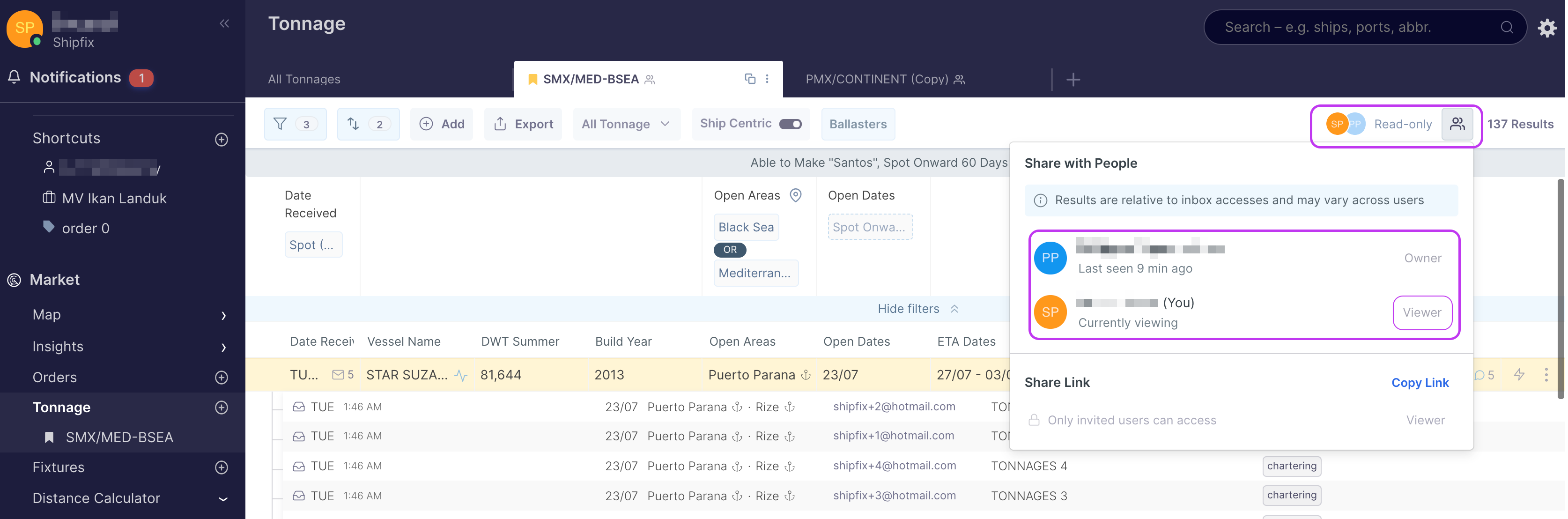Click the Open Areas map pin icon
This screenshot has height=519, width=1568.
(795, 195)
